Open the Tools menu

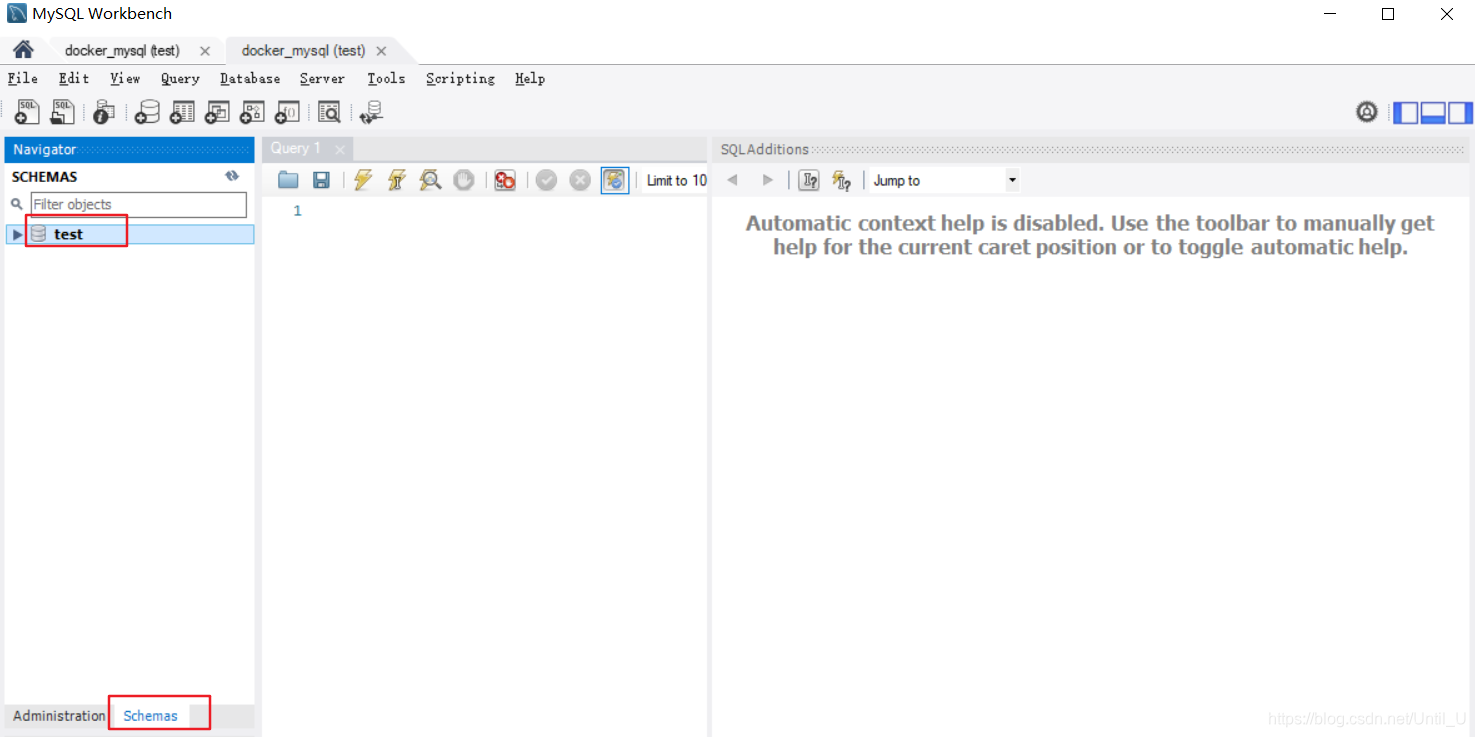386,78
